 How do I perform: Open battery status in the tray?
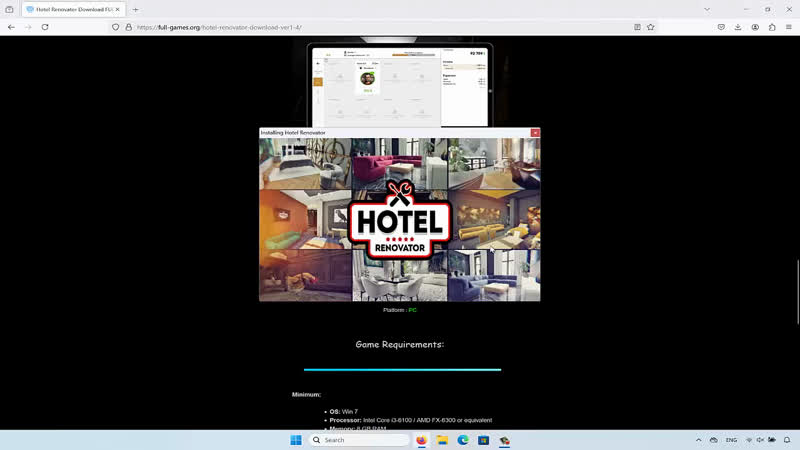point(772,440)
